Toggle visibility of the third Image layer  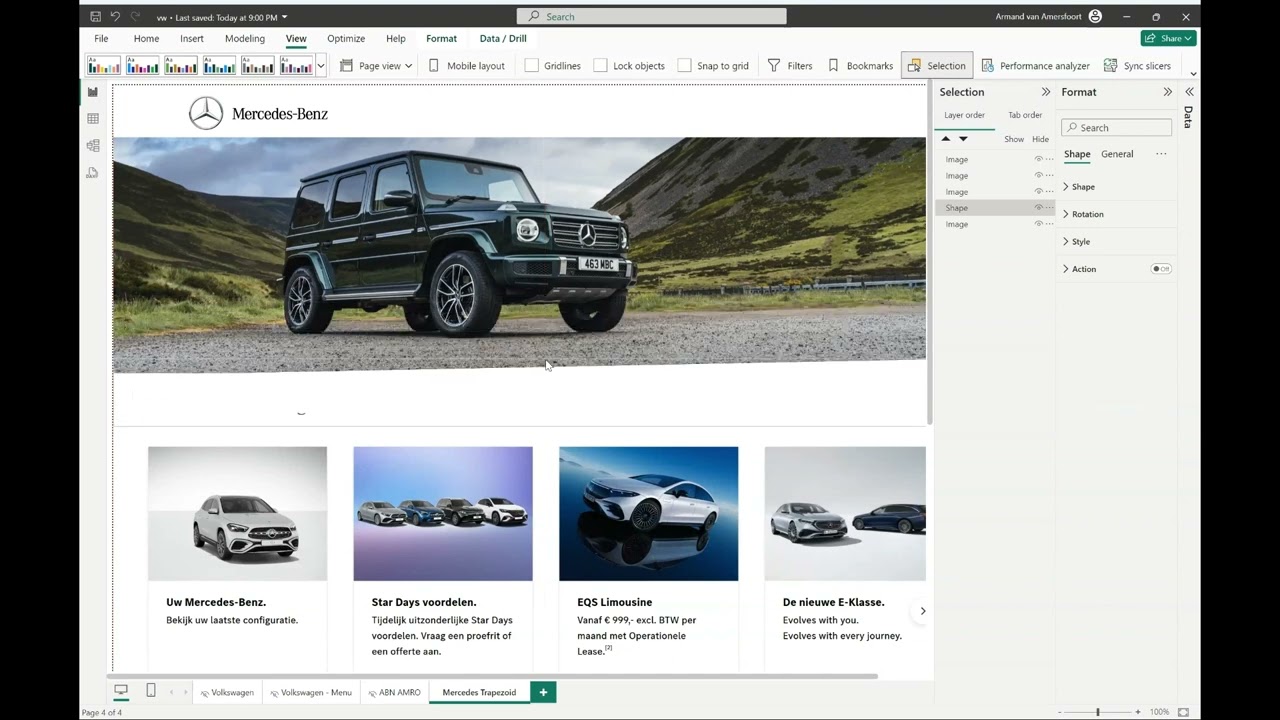click(x=1038, y=191)
